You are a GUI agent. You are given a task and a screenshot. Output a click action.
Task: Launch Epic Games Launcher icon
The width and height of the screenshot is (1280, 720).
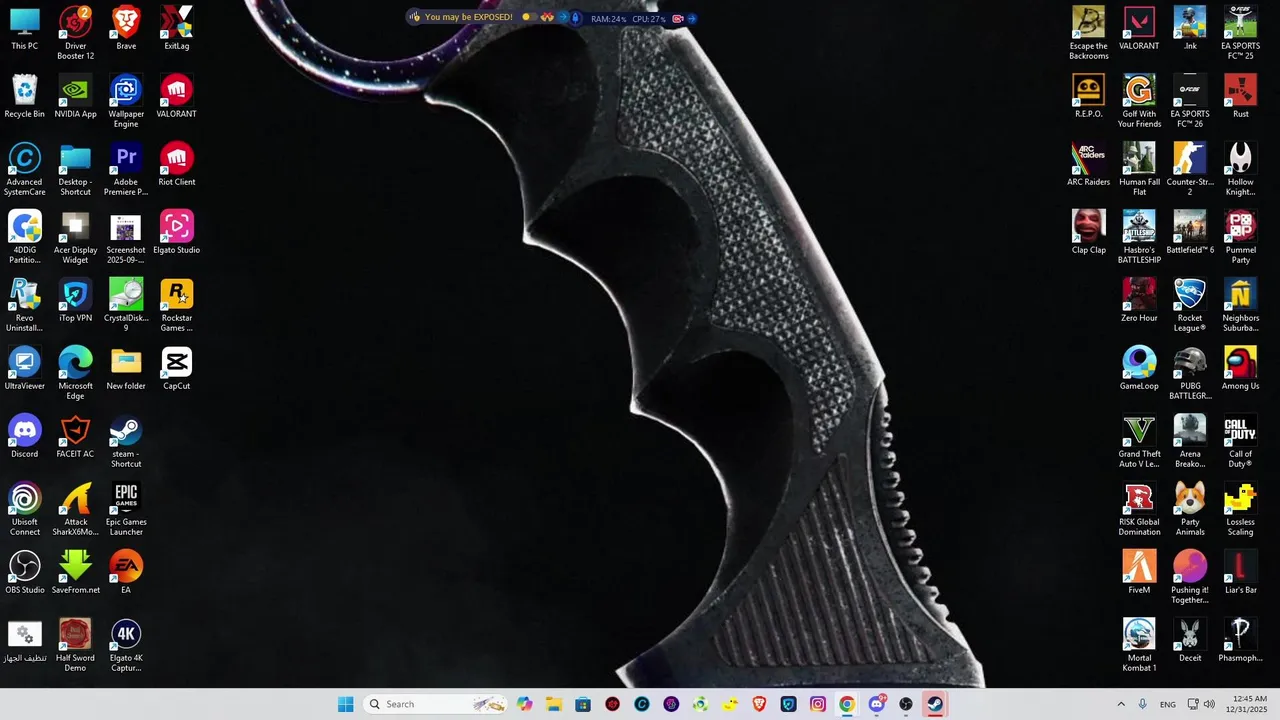click(126, 509)
